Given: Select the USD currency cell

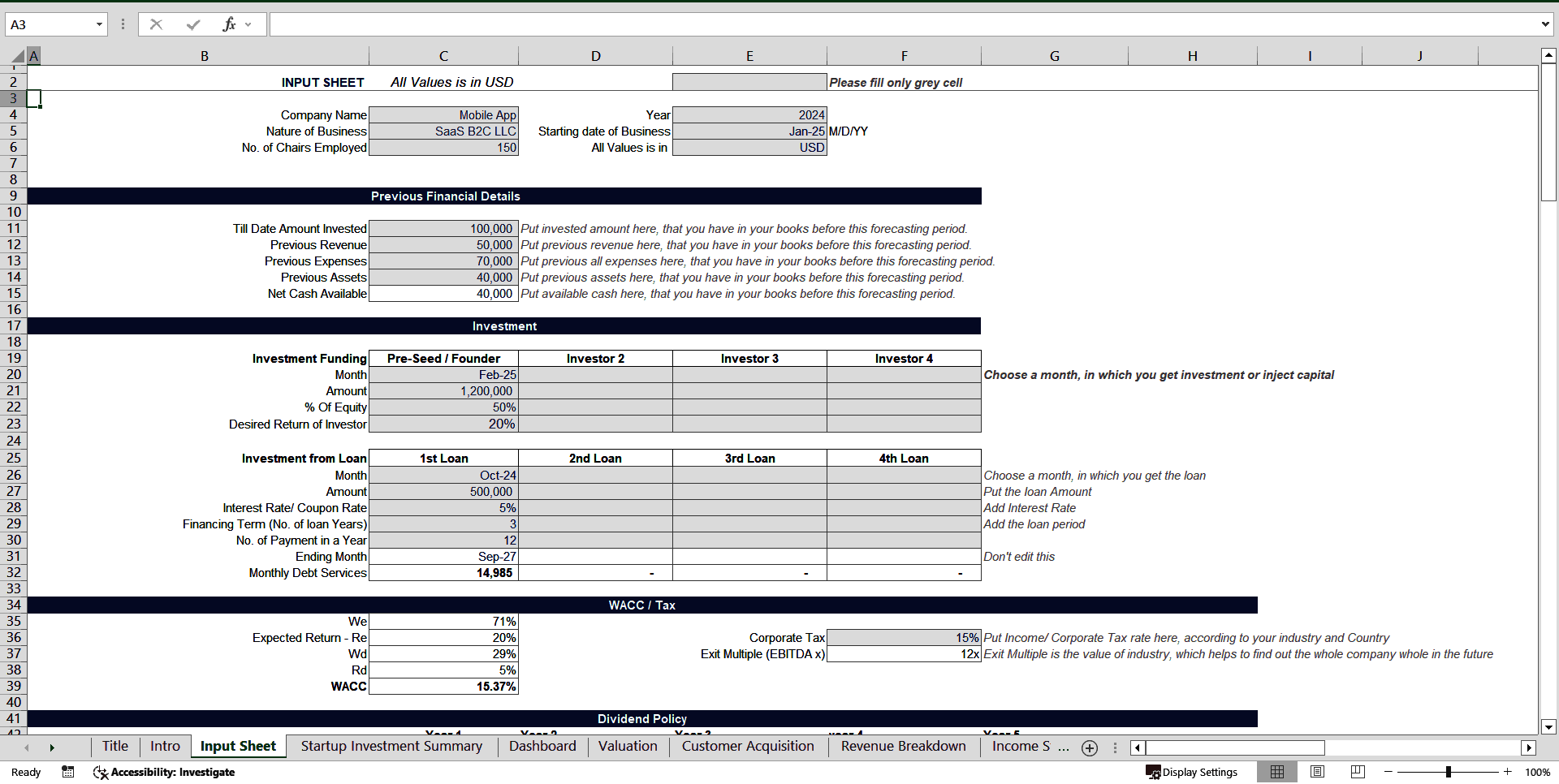Looking at the screenshot, I should point(749,147).
